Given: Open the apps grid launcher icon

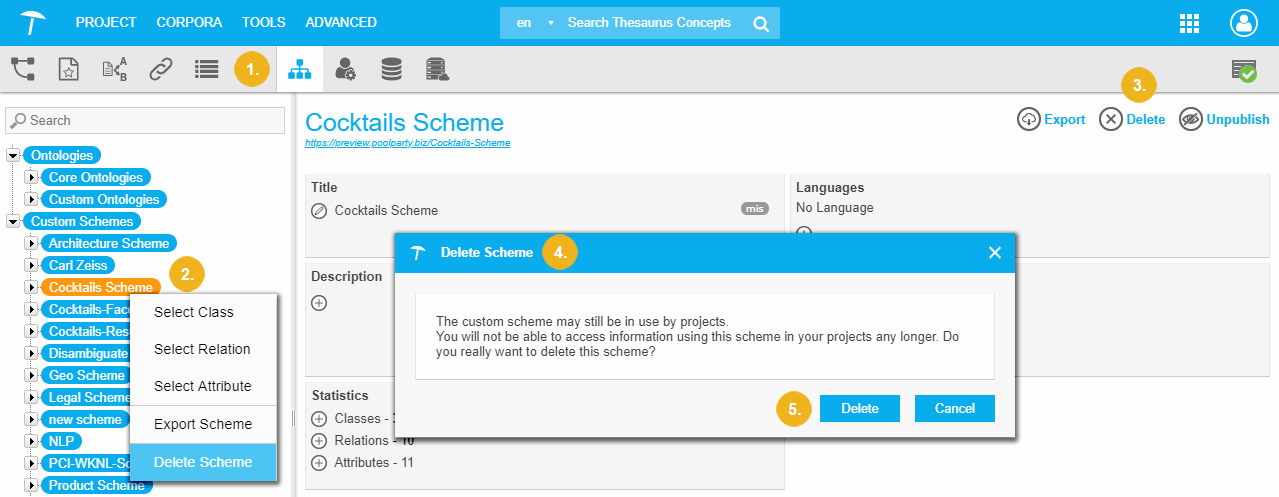Looking at the screenshot, I should click(x=1190, y=23).
